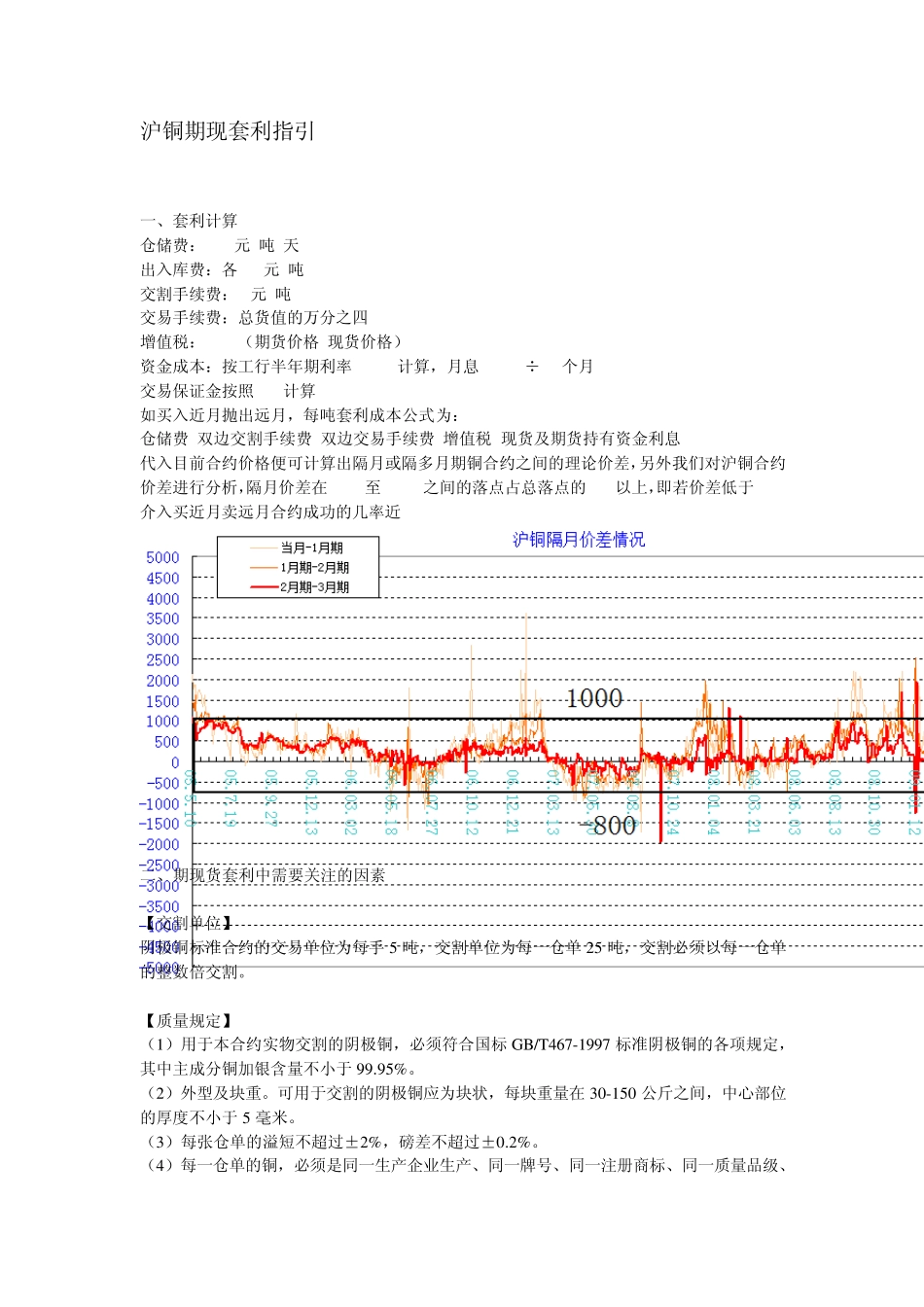The width and height of the screenshot is (924, 1307).
Task: Click the 1000 annotation in the chart
Action: [594, 698]
